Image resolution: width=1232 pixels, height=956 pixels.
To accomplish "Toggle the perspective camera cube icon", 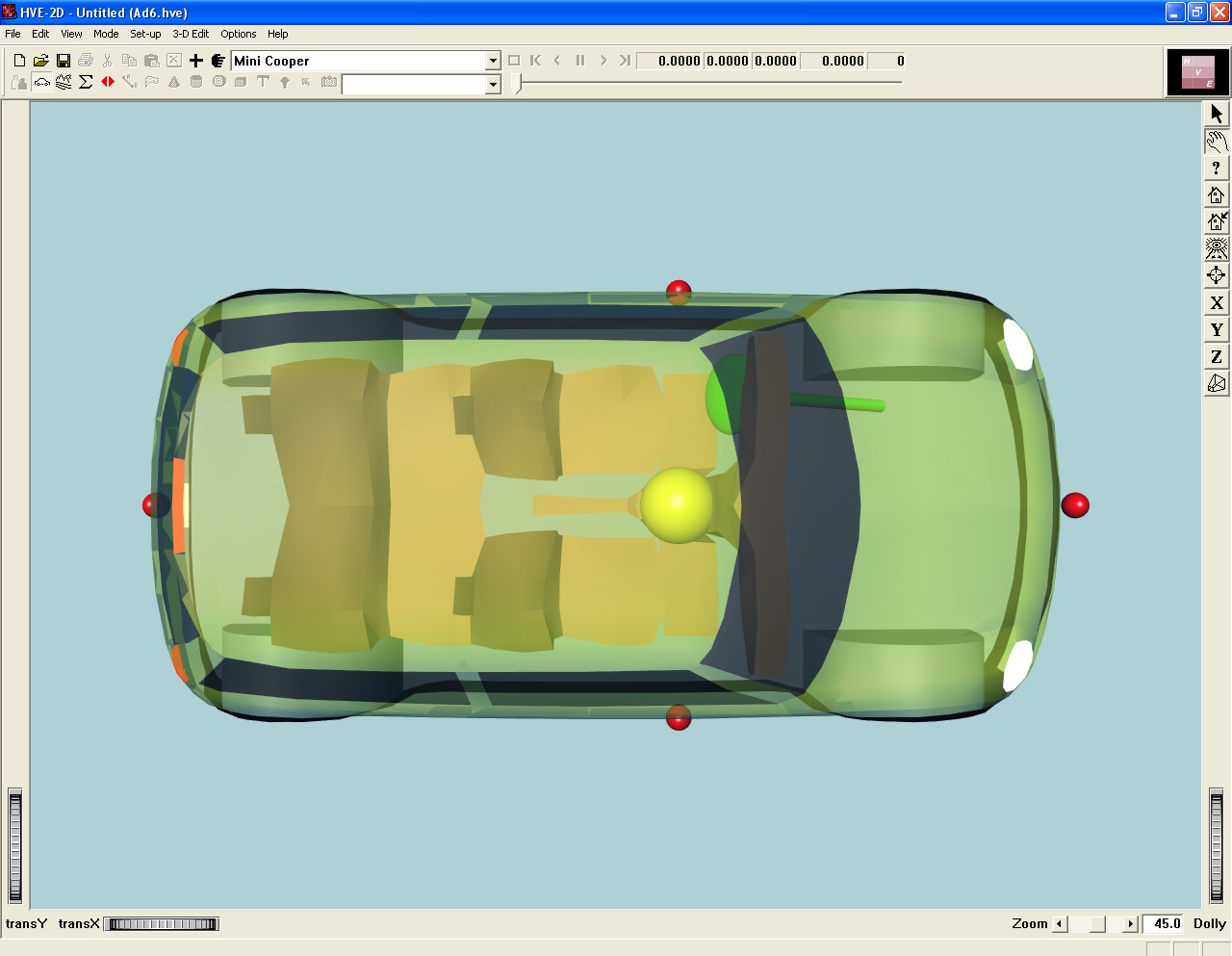I will pos(1217,383).
